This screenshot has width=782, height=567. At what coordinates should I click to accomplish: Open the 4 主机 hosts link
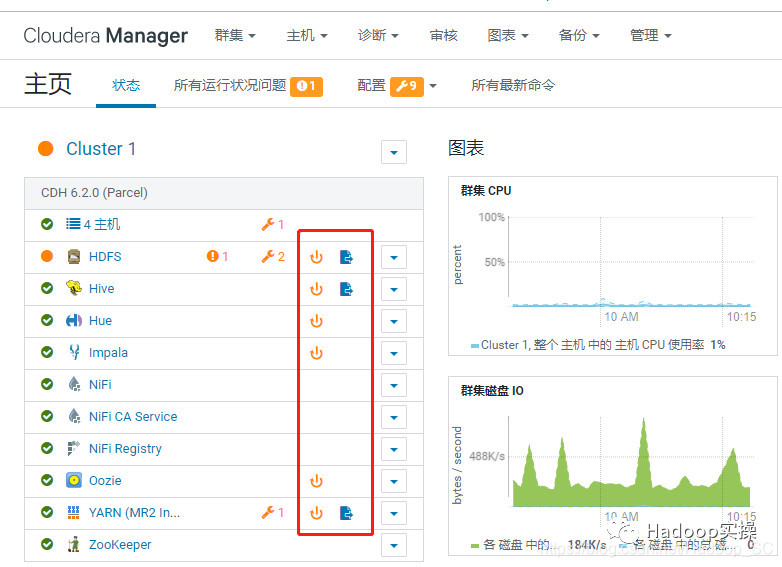coord(102,224)
